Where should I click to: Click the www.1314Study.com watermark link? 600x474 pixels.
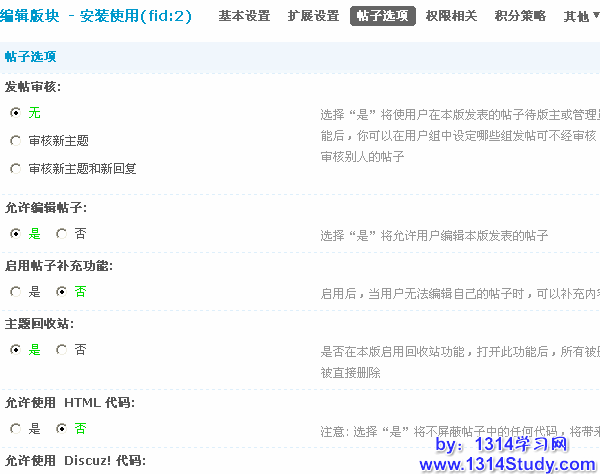click(507, 464)
